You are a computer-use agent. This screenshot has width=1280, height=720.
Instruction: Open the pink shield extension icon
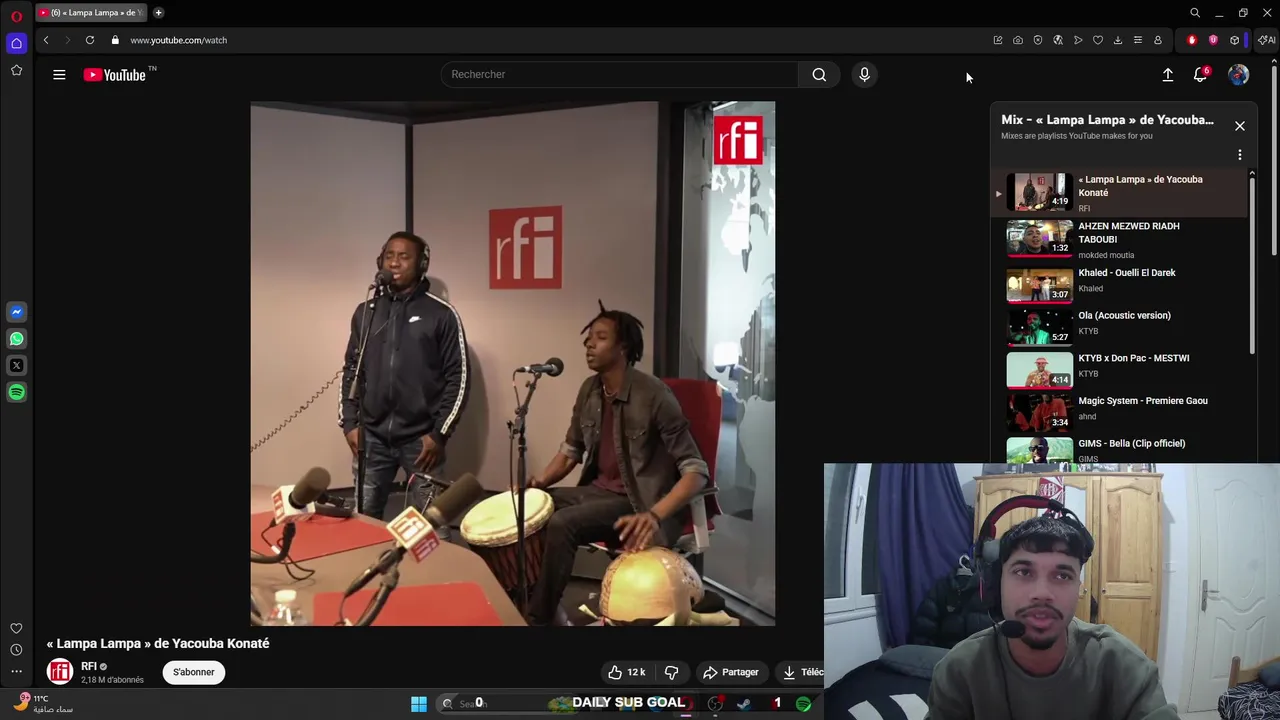pos(1213,40)
